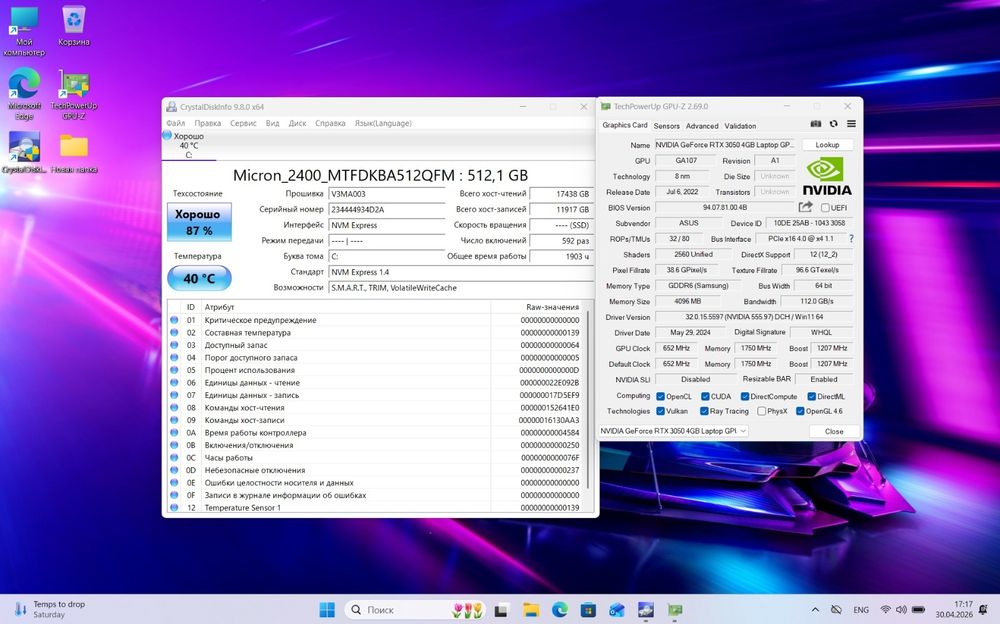Image resolution: width=1000 pixels, height=624 pixels.
Task: Toggle the CUDA checkbox
Action: 705,396
